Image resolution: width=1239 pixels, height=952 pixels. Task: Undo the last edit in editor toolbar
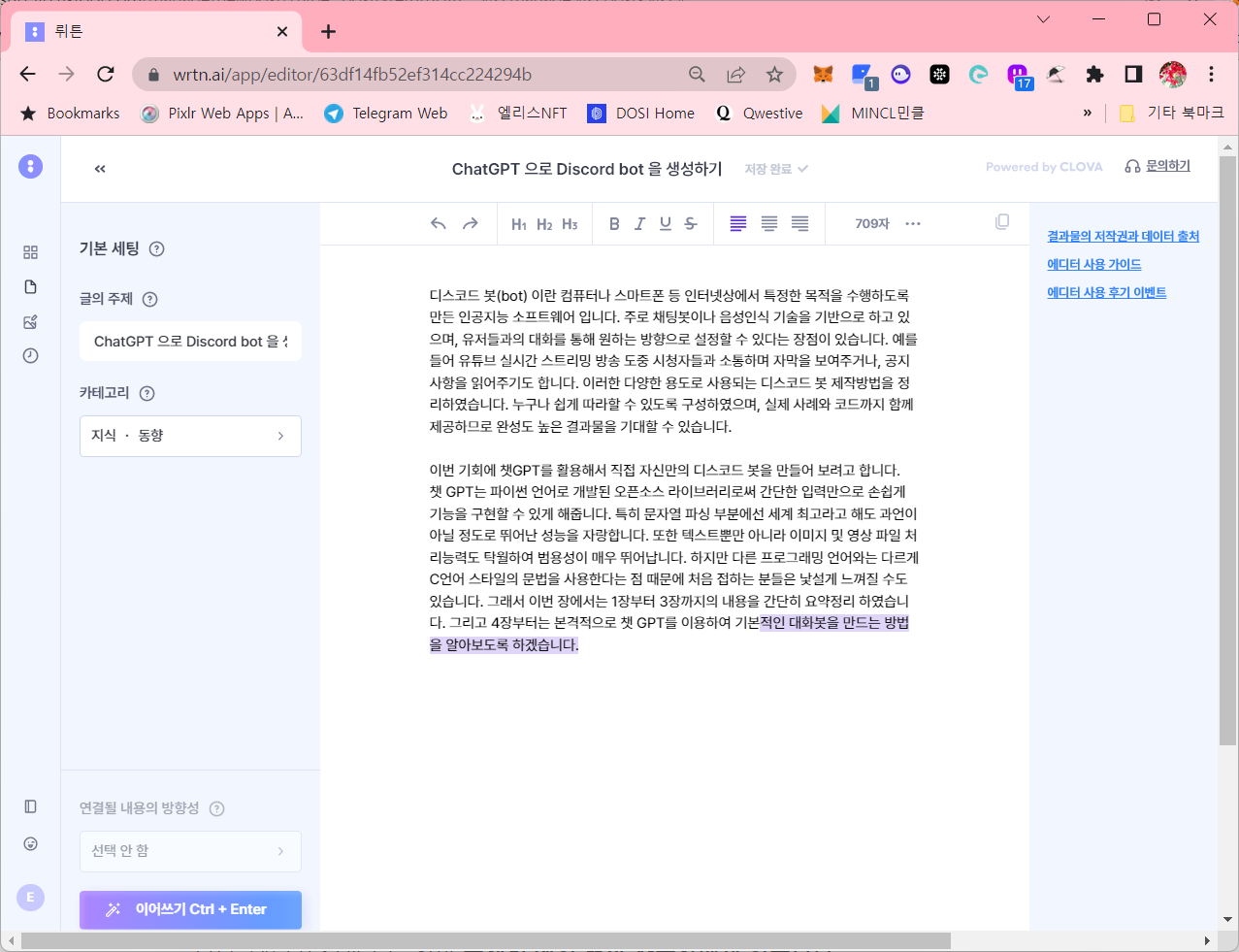(439, 223)
